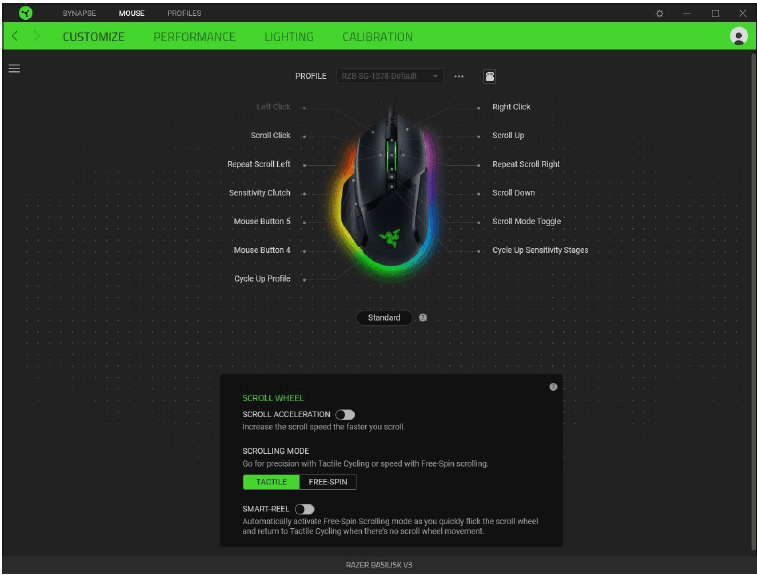Click the Razer Basilisk V3 device label

coord(379,565)
